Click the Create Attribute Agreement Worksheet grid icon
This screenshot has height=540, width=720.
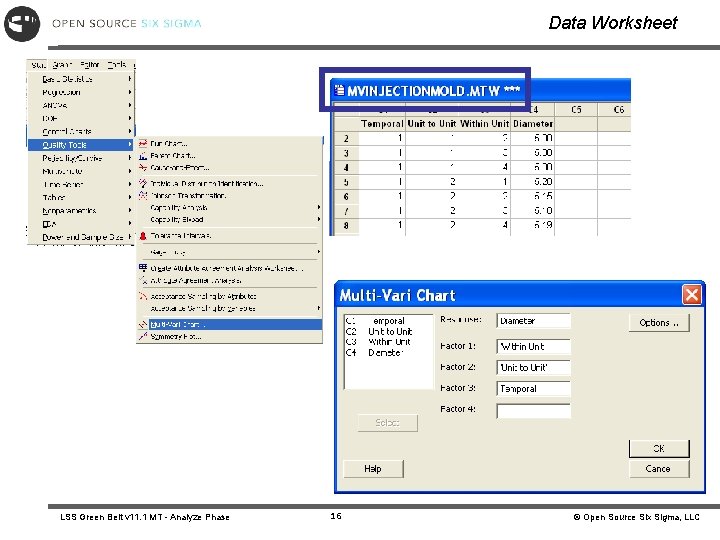pos(143,268)
